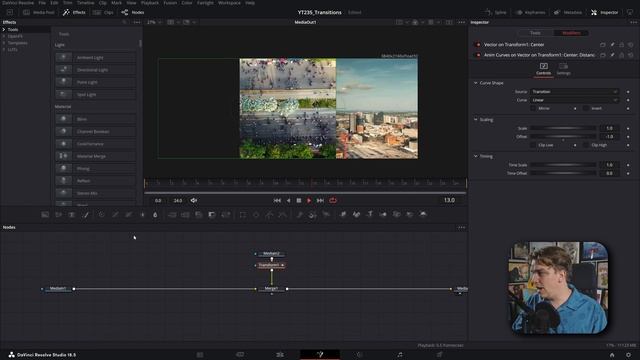Image resolution: width=640 pixels, height=360 pixels.
Task: Open the Color page at bottom
Action: [360, 355]
